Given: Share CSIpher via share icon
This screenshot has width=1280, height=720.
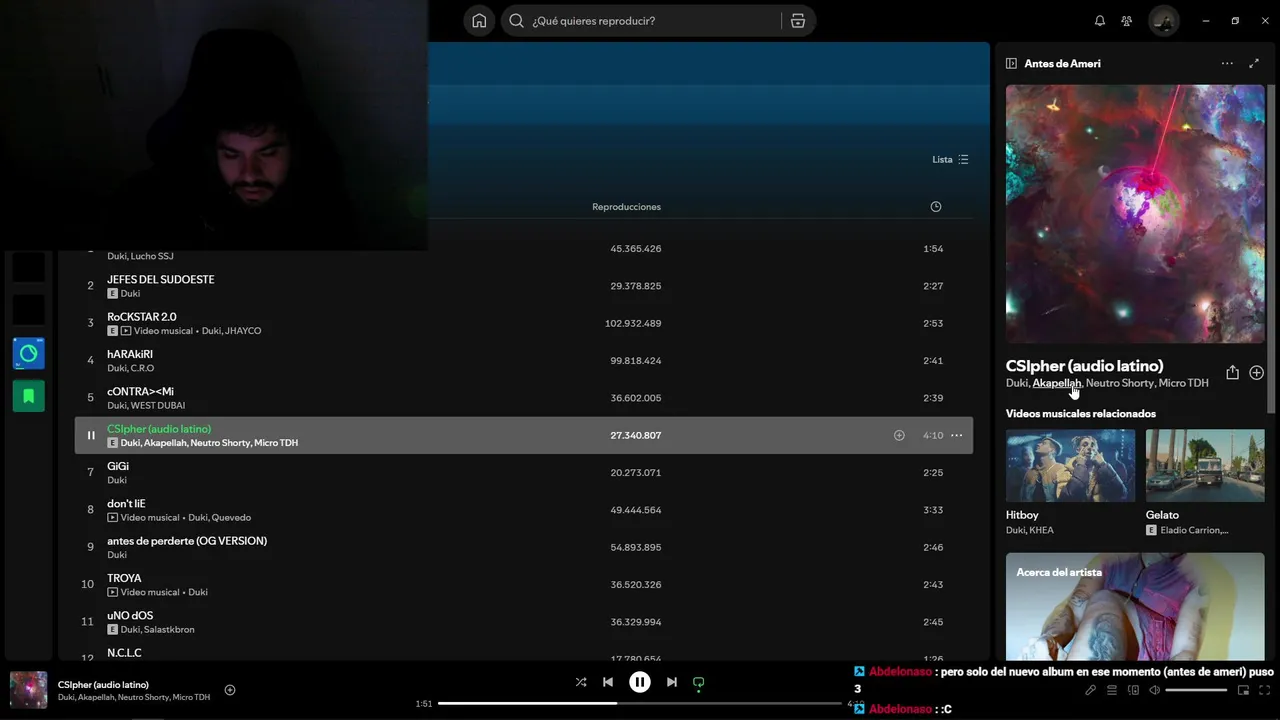Looking at the screenshot, I should [x=1232, y=372].
